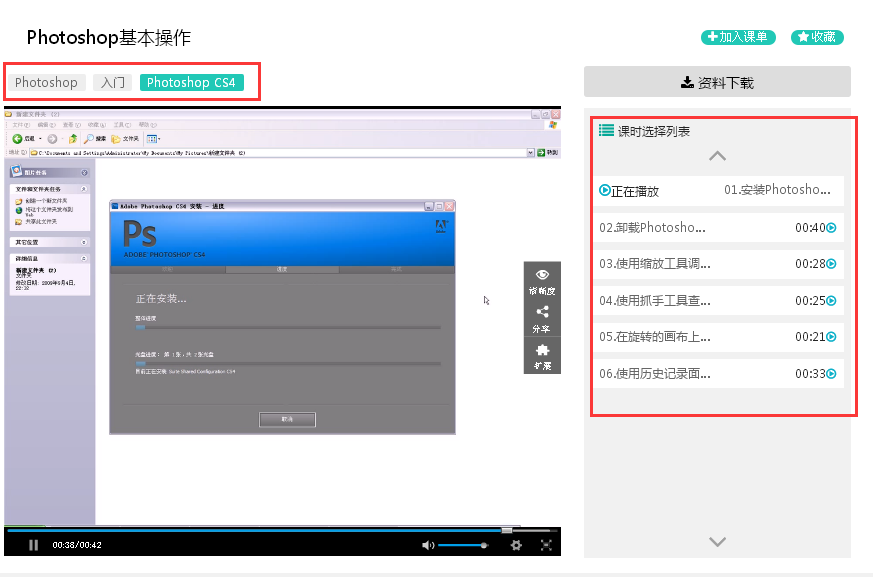Click the settings gear in the player bar
873x577 pixels.
click(x=517, y=544)
